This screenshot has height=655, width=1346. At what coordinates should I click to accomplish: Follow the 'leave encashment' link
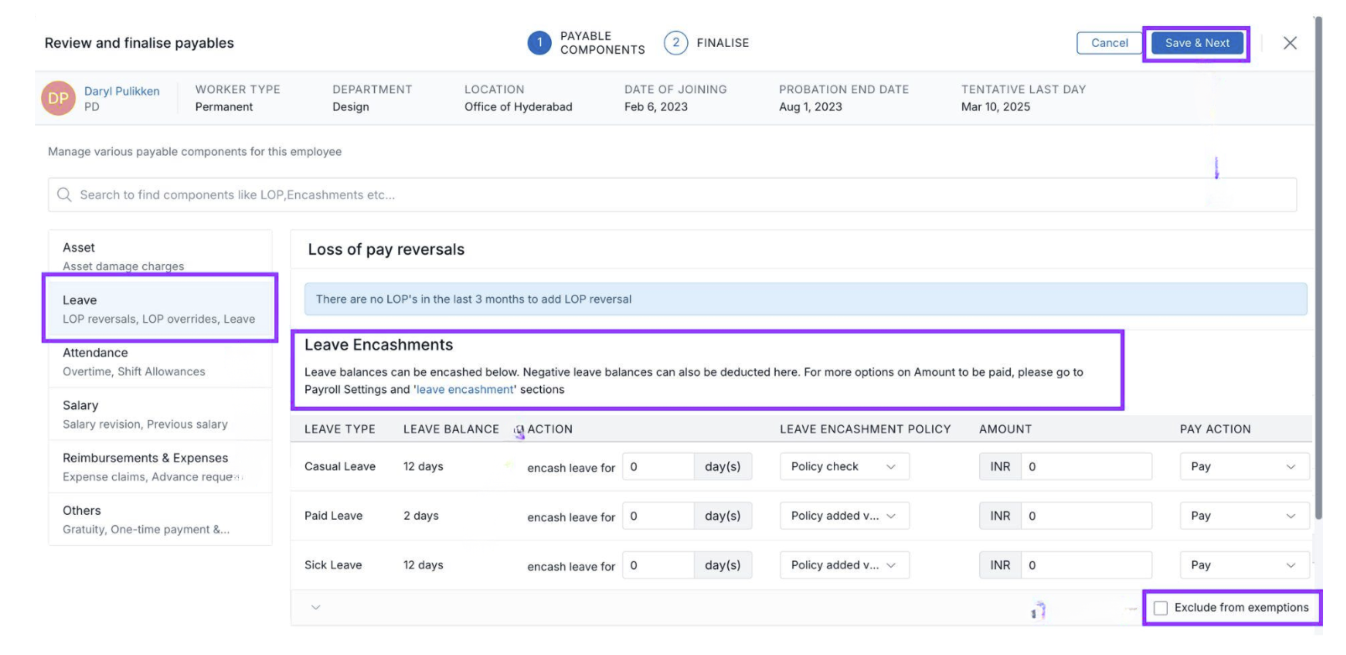click(464, 389)
